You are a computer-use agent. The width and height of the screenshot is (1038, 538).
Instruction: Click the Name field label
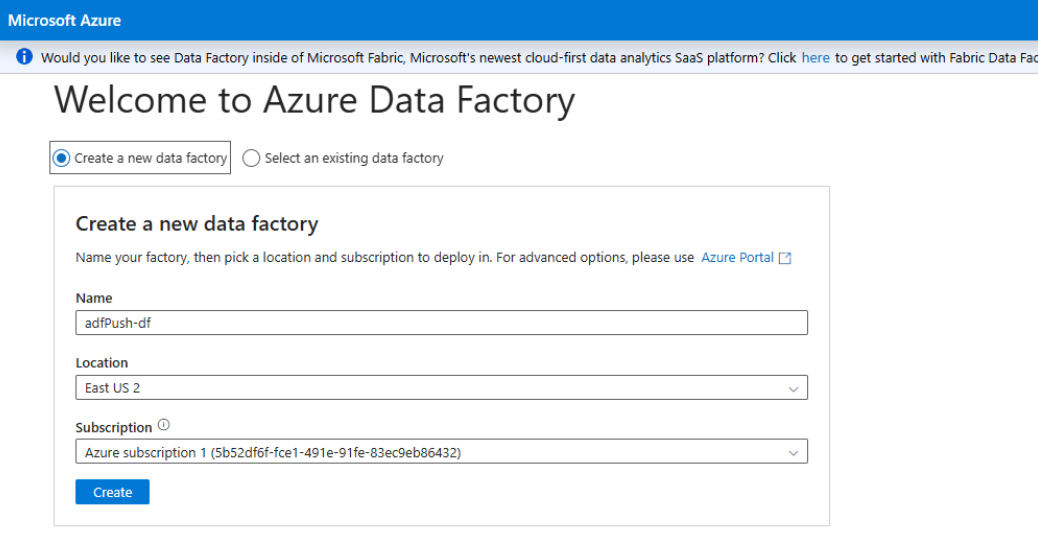94,298
